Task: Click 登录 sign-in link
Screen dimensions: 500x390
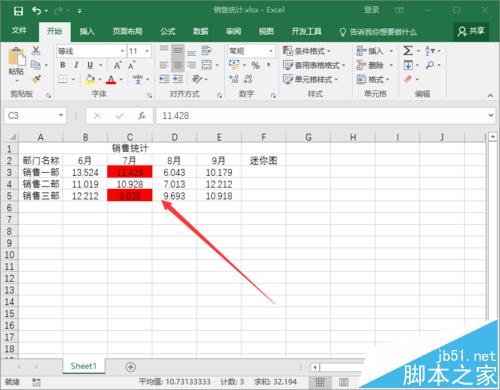Action: (372, 10)
